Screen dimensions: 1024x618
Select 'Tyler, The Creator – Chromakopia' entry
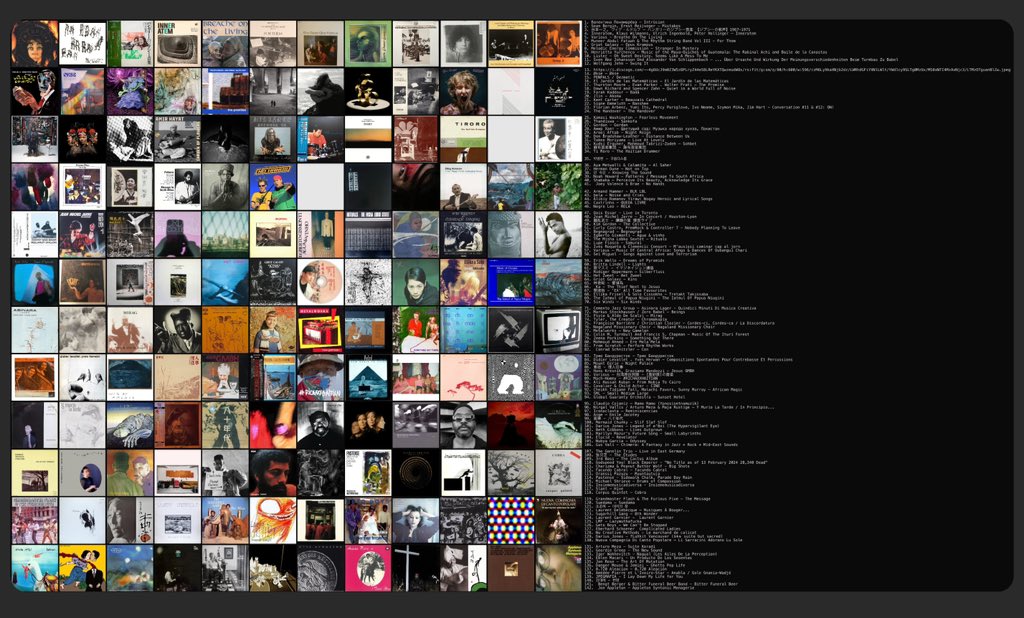[626, 319]
